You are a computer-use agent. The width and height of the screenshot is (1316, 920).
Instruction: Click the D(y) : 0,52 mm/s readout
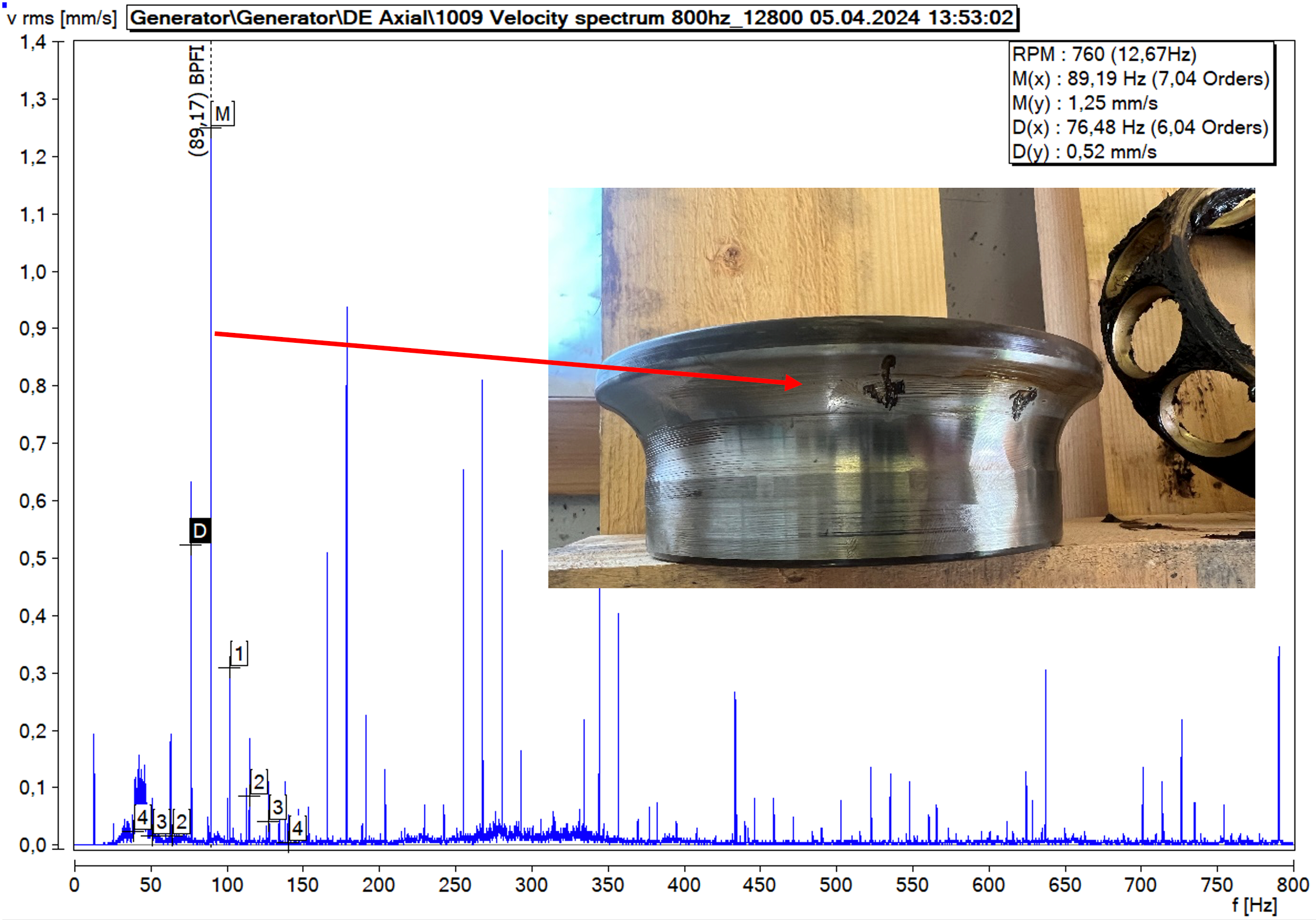(1084, 152)
